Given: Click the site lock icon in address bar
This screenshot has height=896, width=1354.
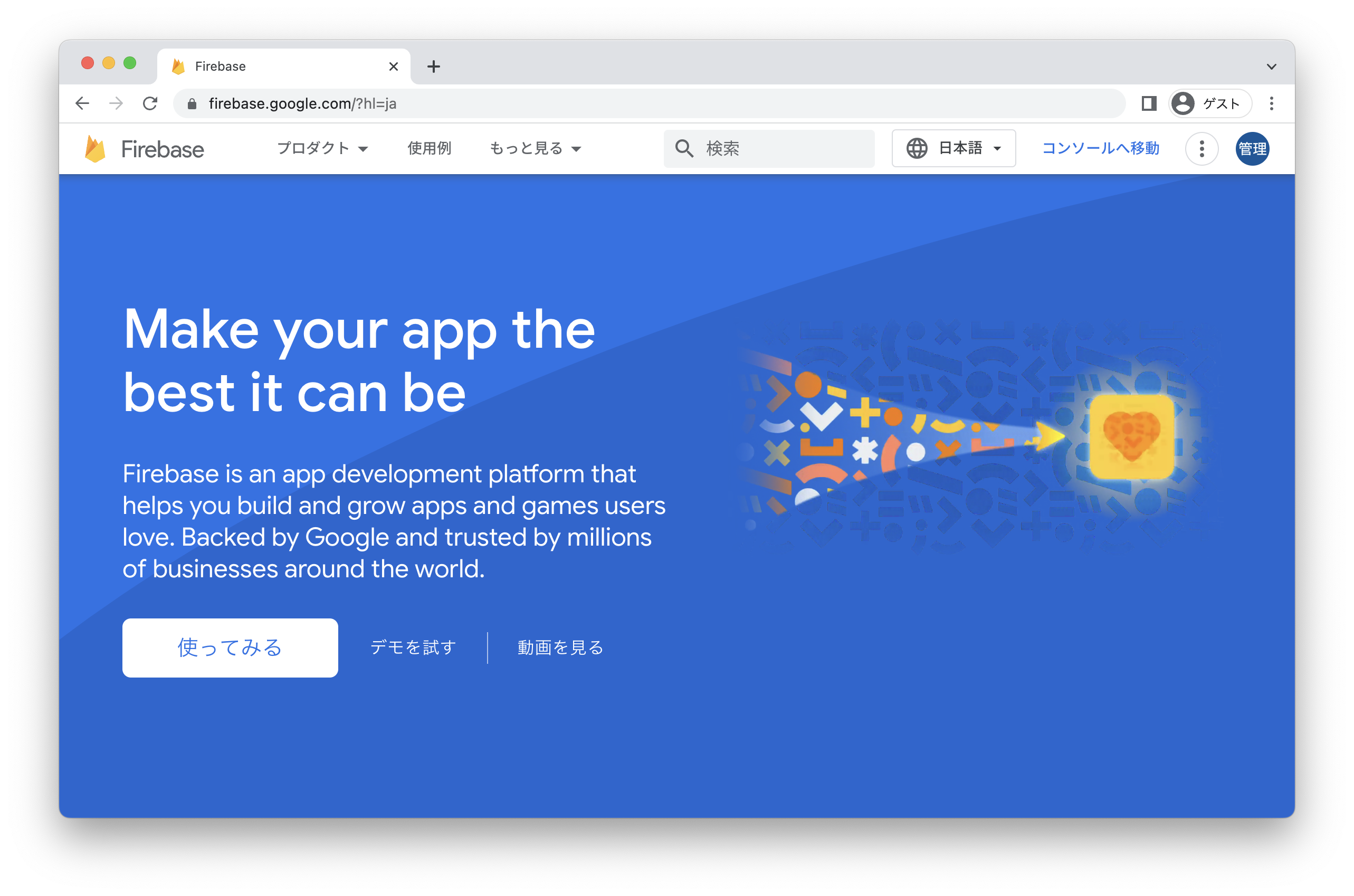Looking at the screenshot, I should (x=192, y=104).
